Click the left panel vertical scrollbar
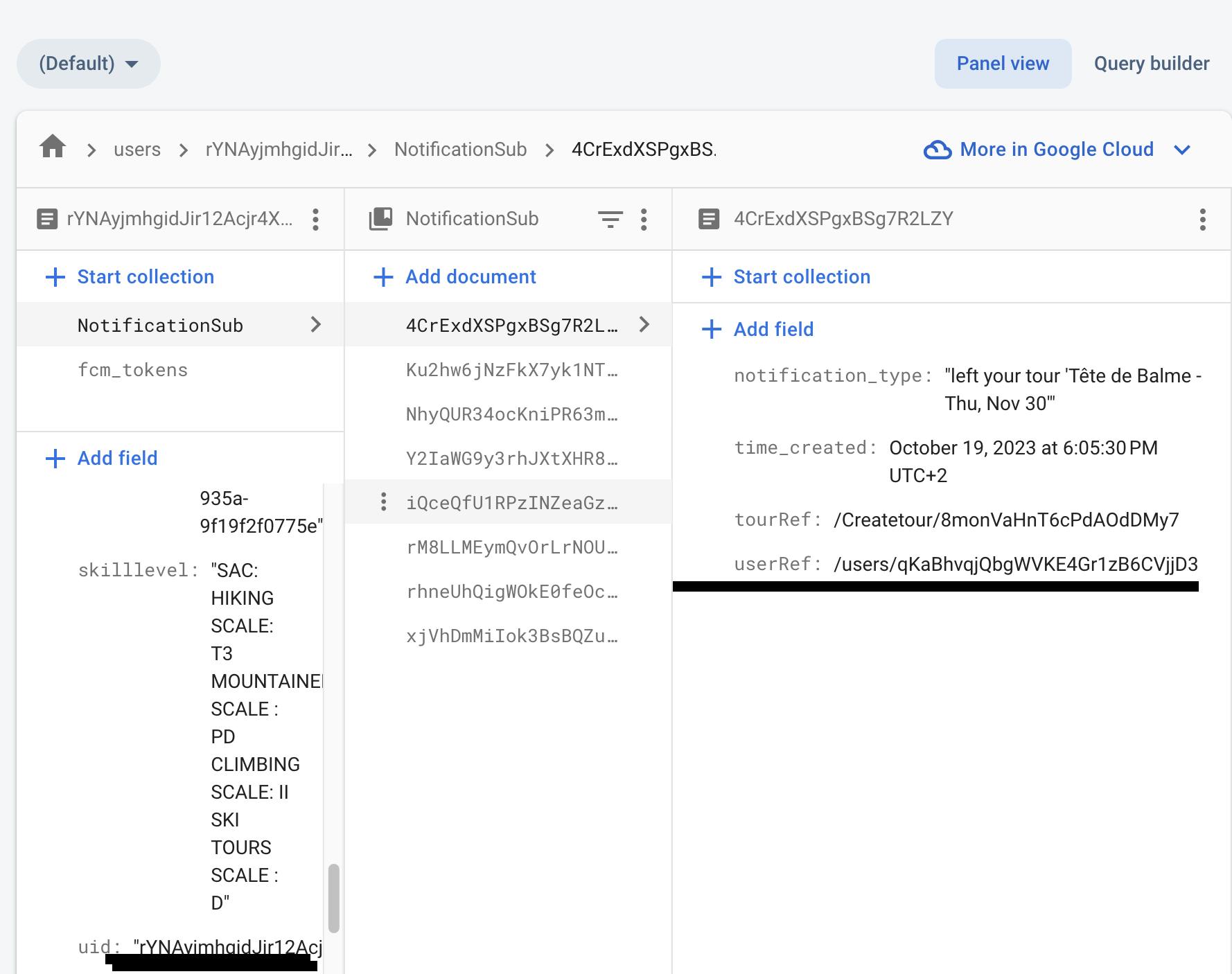The height and width of the screenshot is (974, 1232). pos(333,897)
